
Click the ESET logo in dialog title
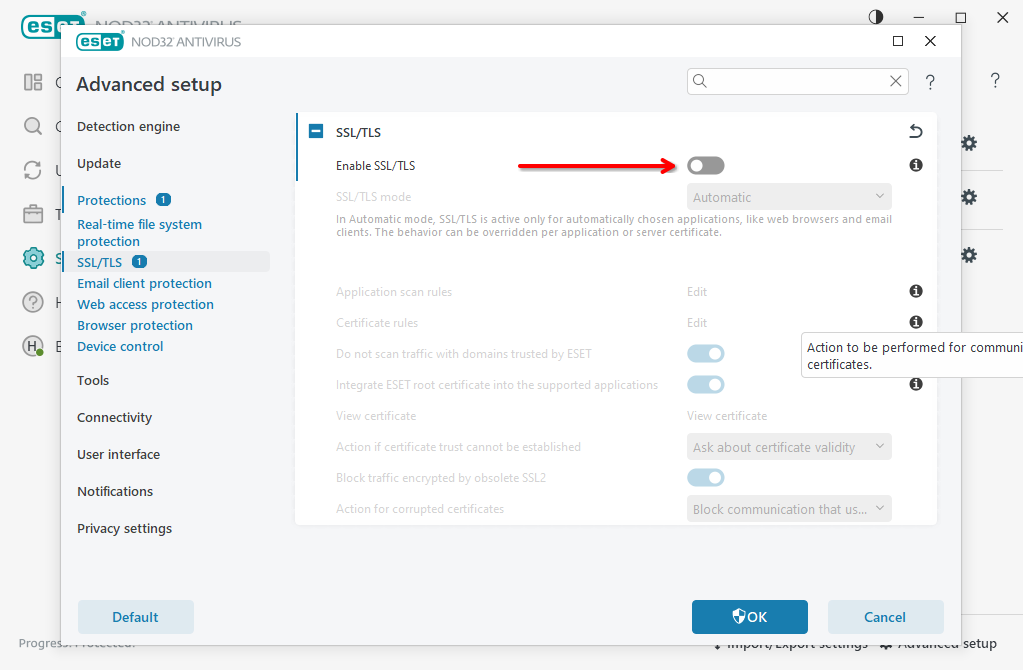(100, 41)
